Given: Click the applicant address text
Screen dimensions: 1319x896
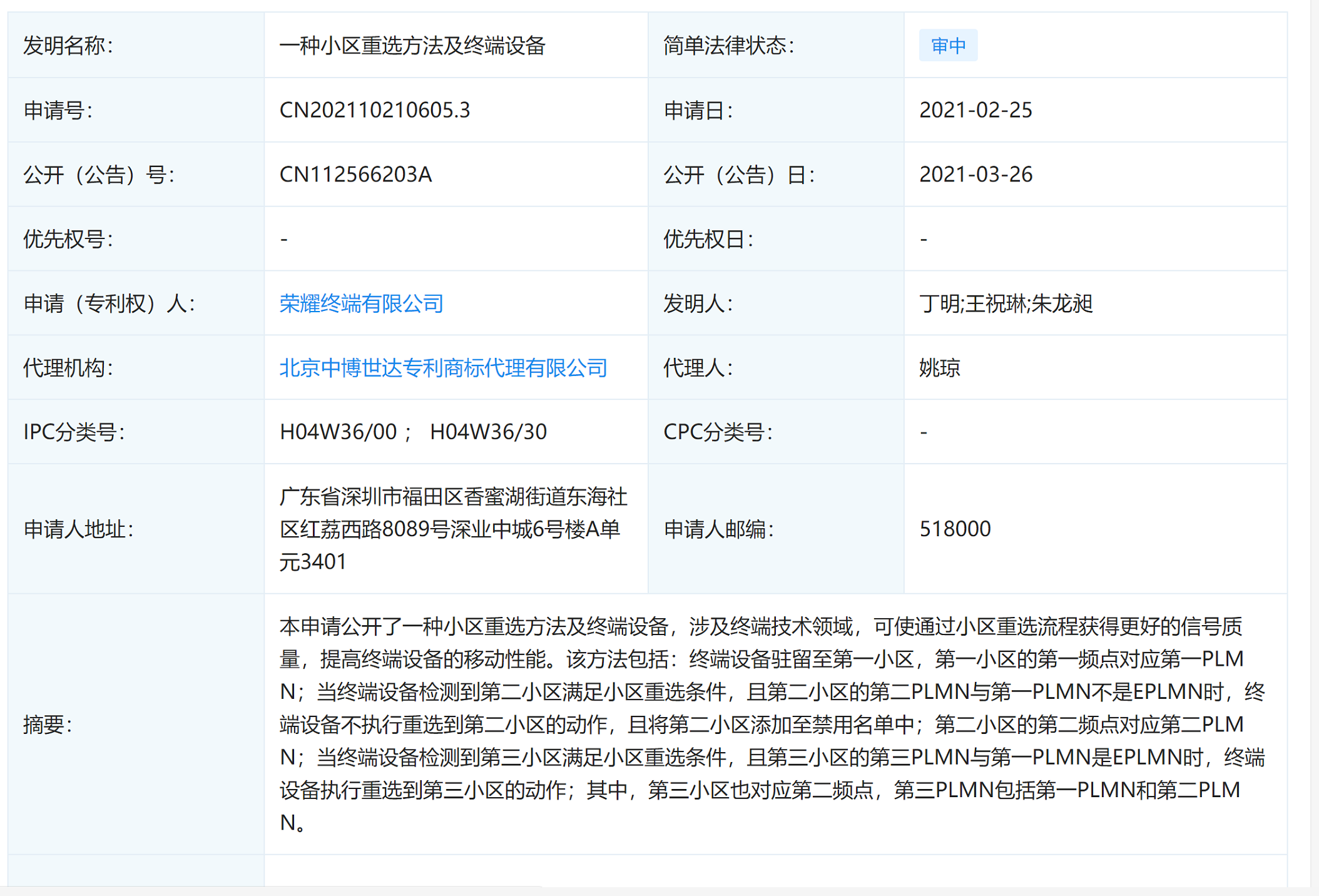Looking at the screenshot, I should 453,529.
